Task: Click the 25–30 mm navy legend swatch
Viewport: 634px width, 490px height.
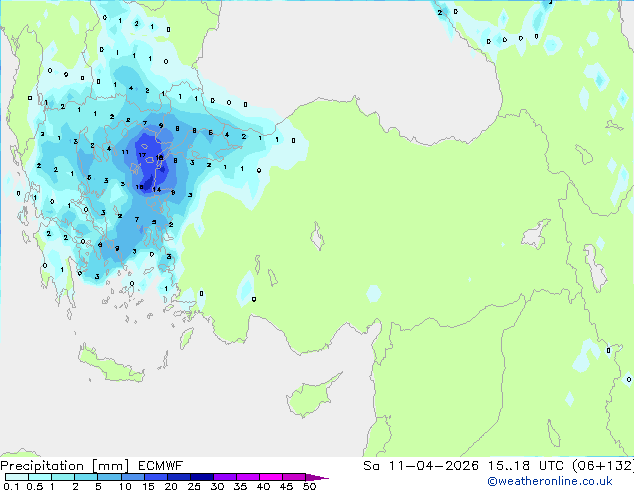Action: [x=202, y=477]
